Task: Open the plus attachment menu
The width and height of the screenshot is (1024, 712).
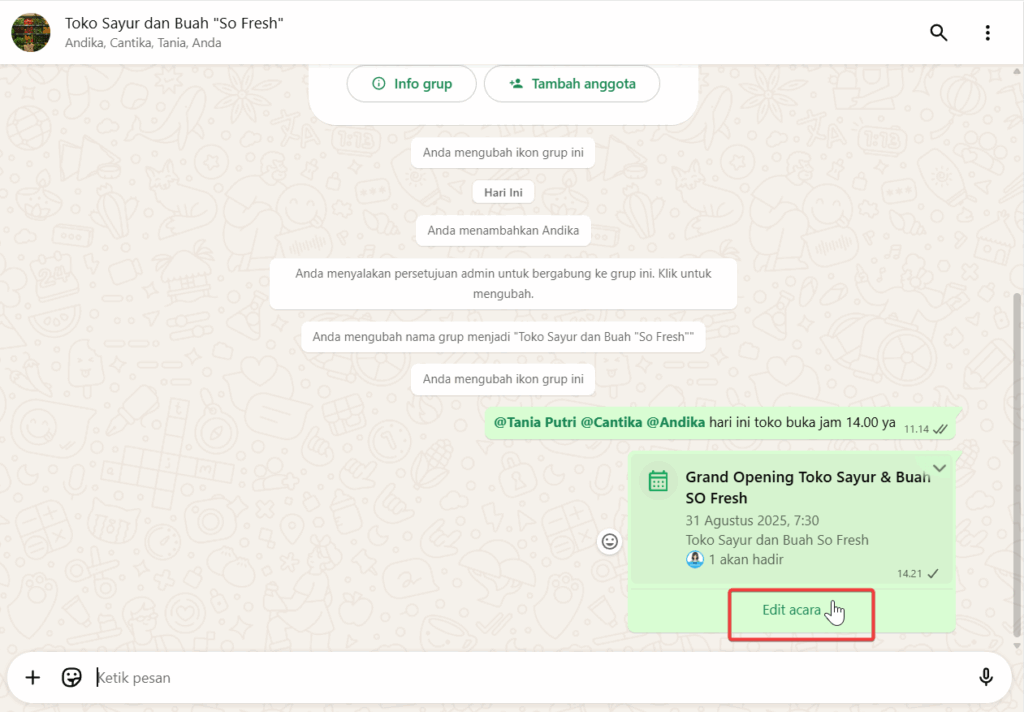Action: pyautogui.click(x=33, y=677)
